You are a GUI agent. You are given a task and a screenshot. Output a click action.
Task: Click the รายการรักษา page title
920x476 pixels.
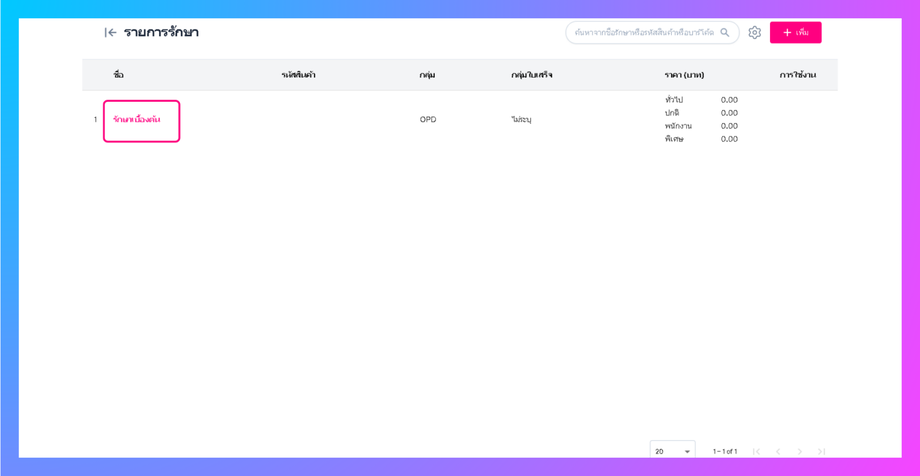(x=161, y=33)
